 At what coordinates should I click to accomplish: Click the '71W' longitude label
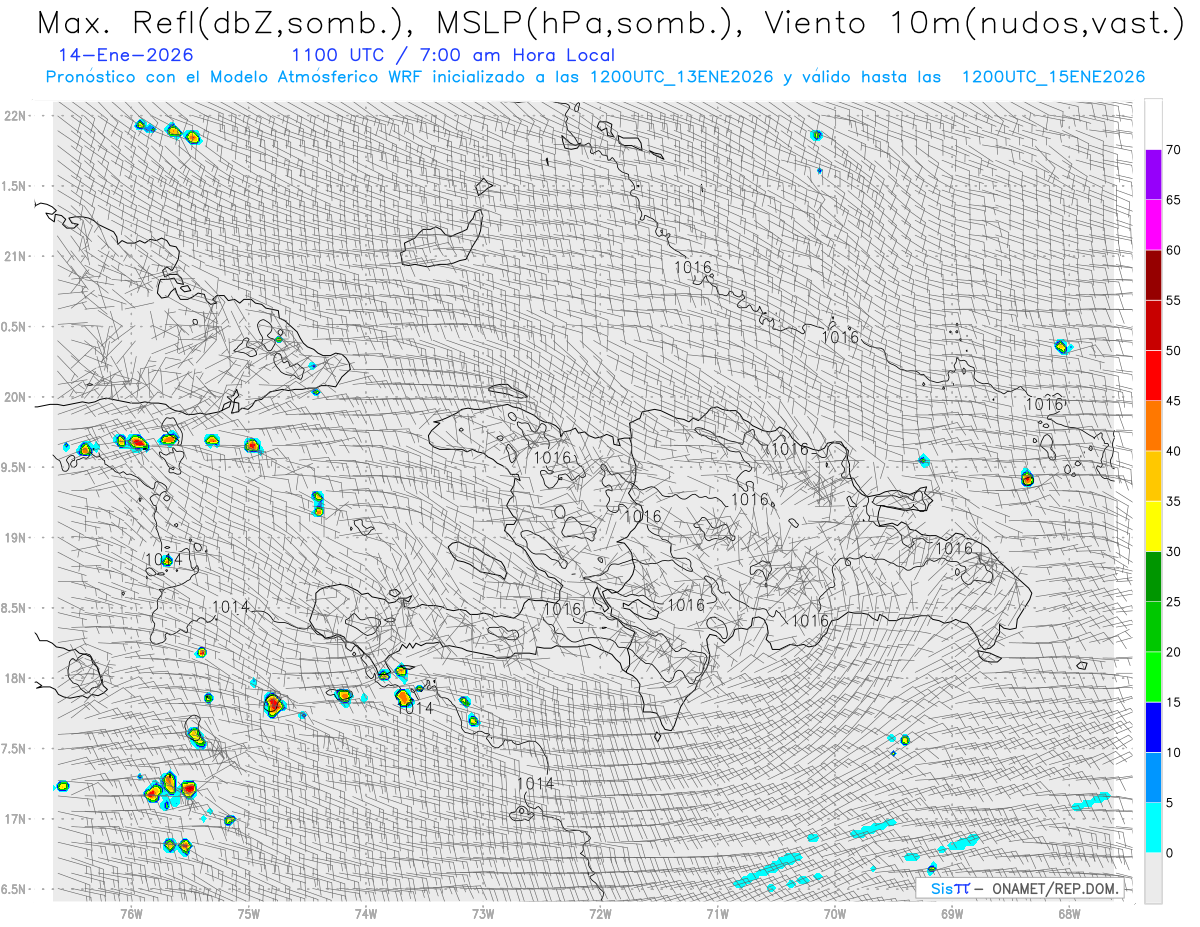[x=717, y=913]
